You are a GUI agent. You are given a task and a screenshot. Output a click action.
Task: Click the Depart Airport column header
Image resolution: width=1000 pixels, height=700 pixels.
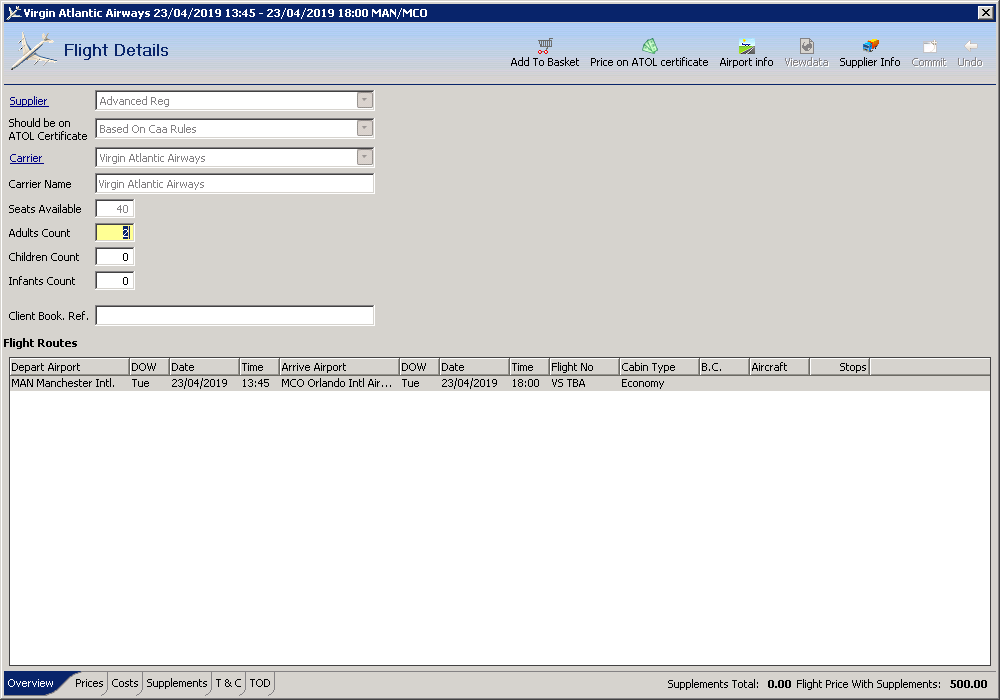[70, 367]
